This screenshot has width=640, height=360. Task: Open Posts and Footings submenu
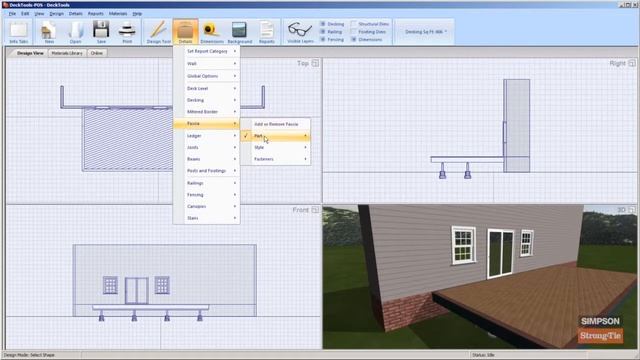point(207,171)
